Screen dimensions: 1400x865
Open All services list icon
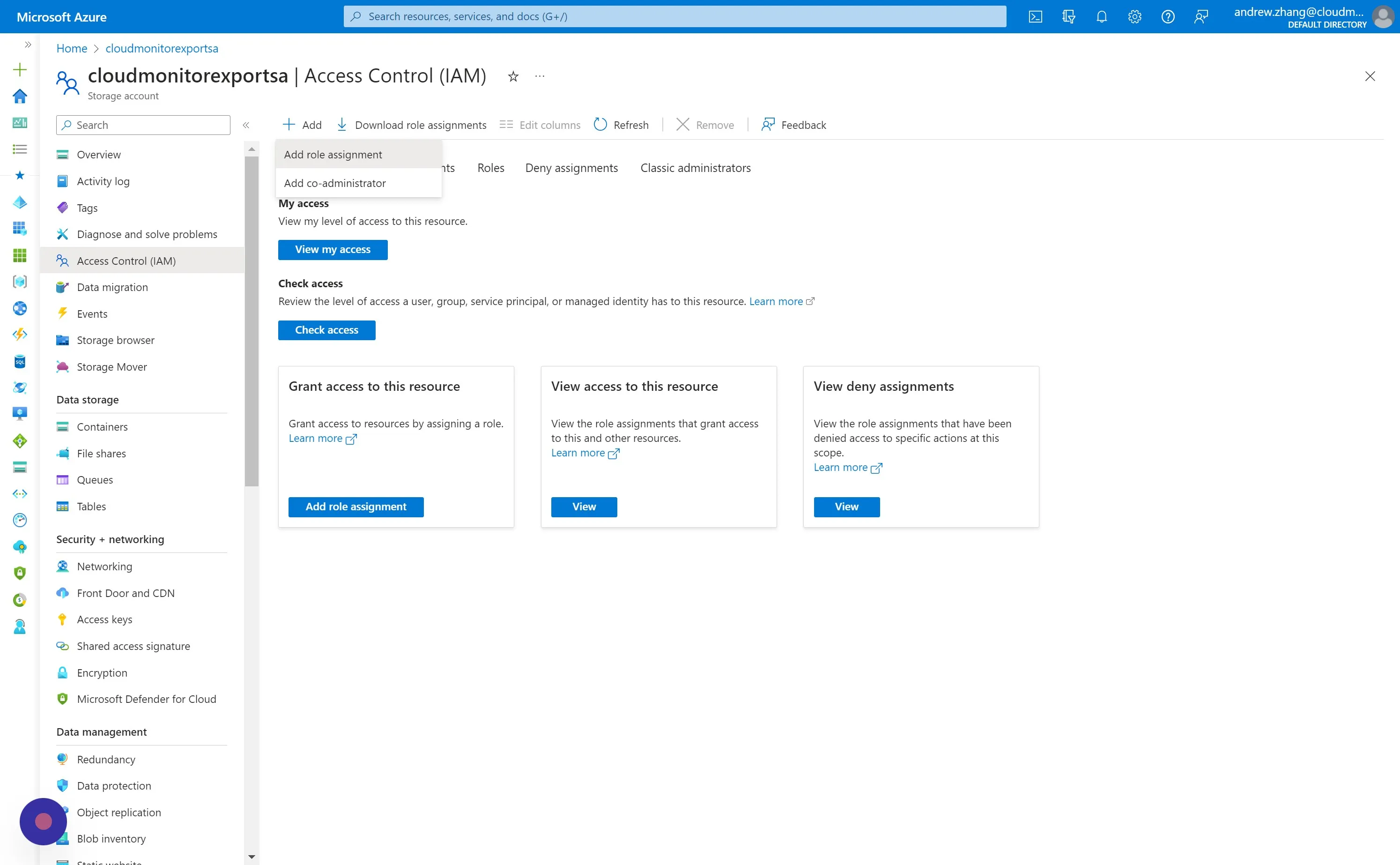click(x=19, y=149)
